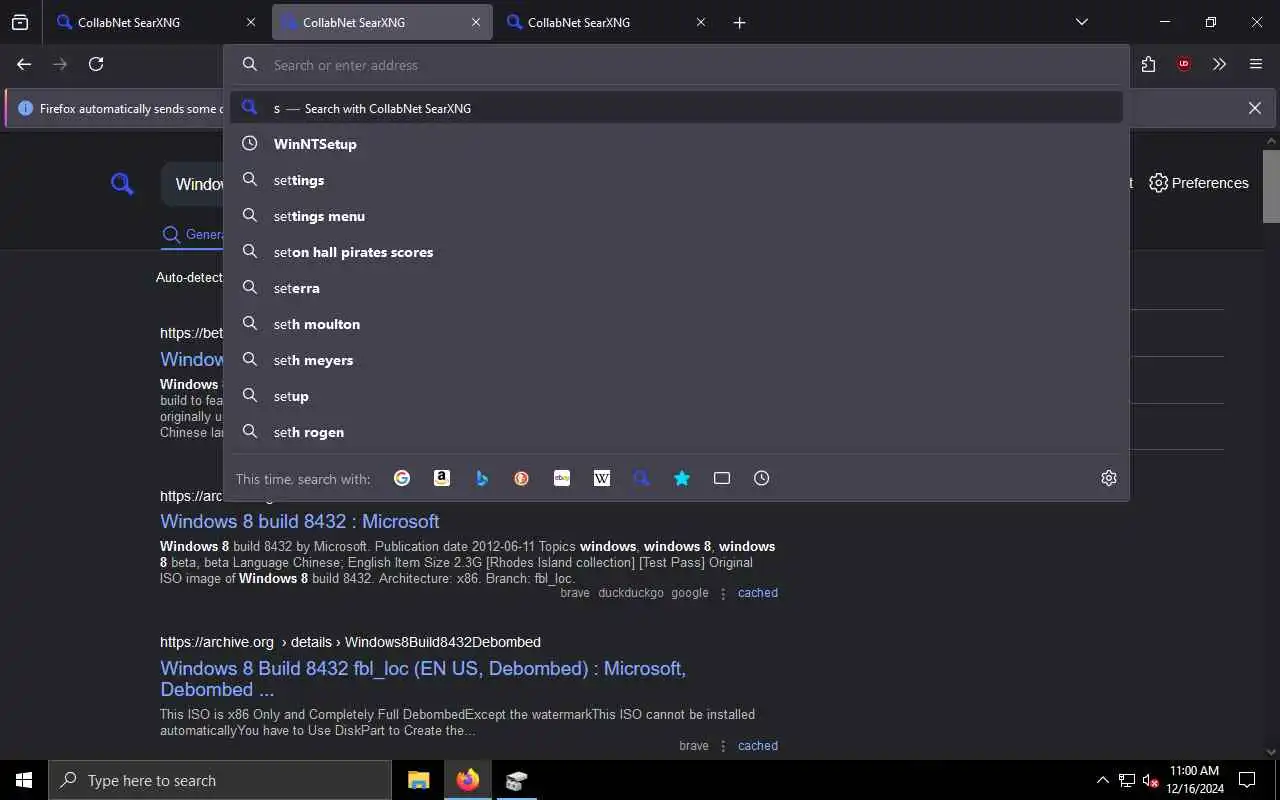Search history using the clock icon
1280x800 pixels.
coord(762,478)
